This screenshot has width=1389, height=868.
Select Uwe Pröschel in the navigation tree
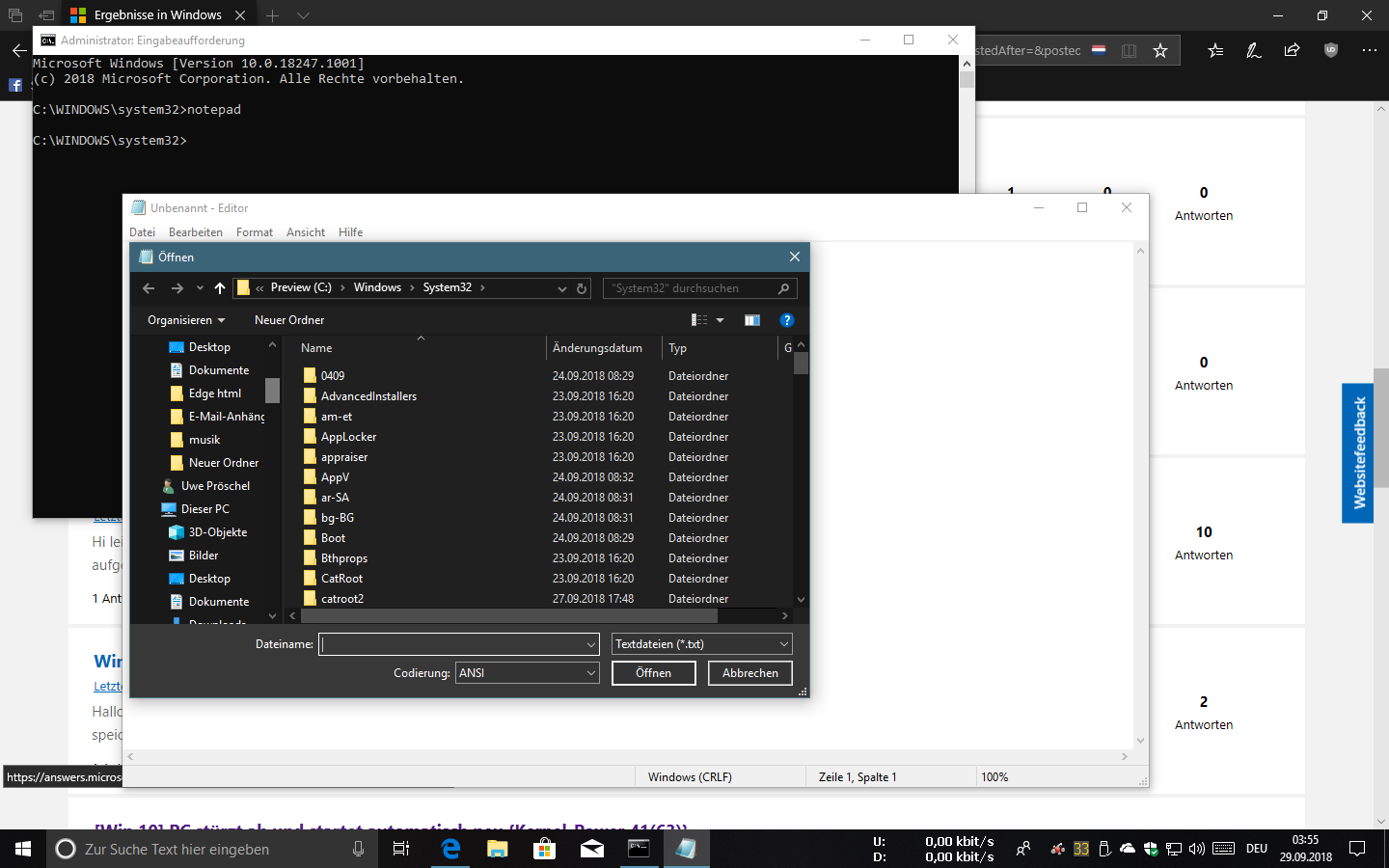pos(215,486)
